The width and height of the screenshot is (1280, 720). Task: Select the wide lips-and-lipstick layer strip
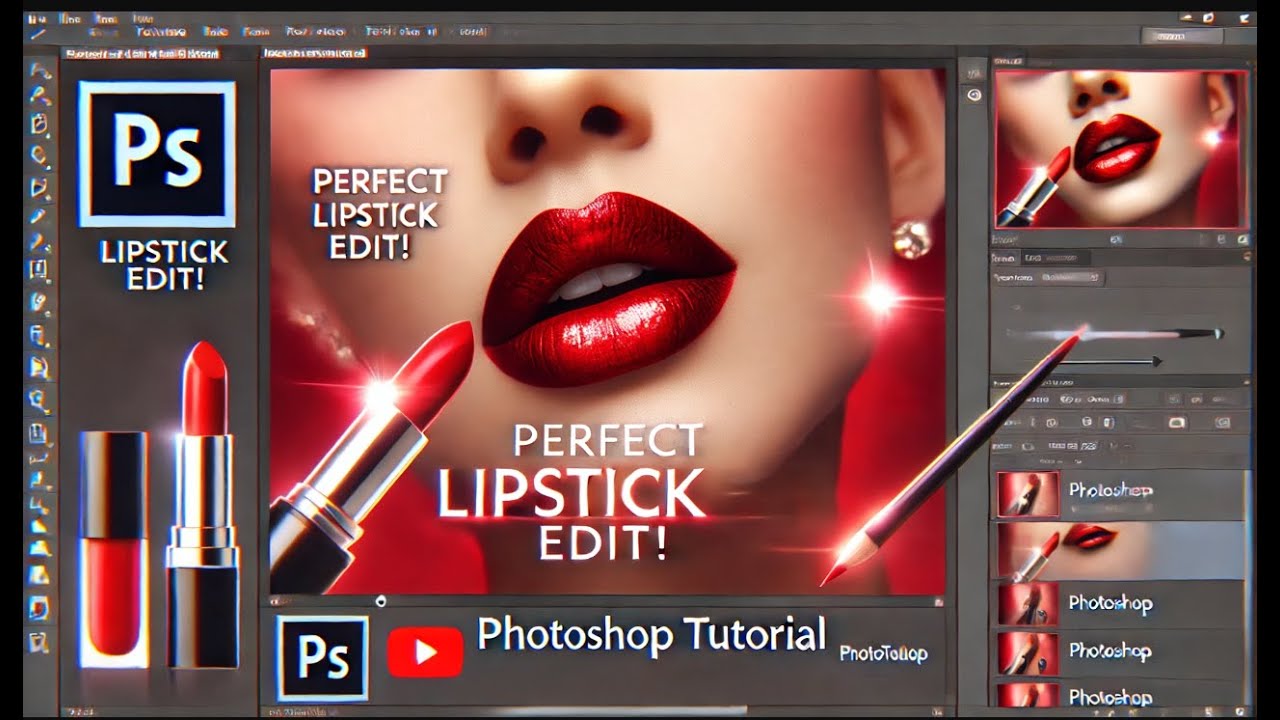click(x=1121, y=551)
